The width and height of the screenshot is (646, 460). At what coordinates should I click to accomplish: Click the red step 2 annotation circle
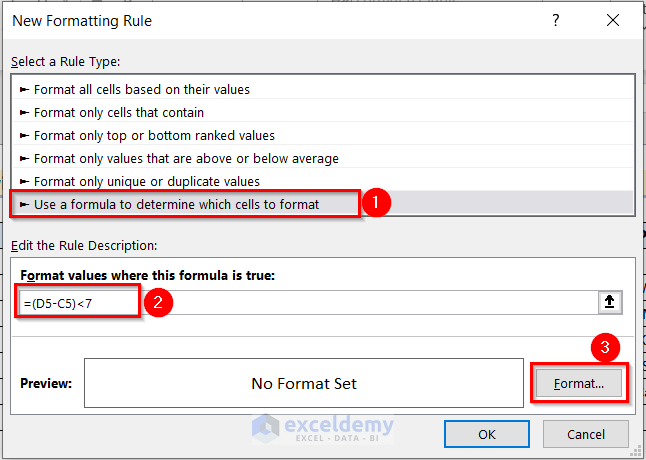156,302
